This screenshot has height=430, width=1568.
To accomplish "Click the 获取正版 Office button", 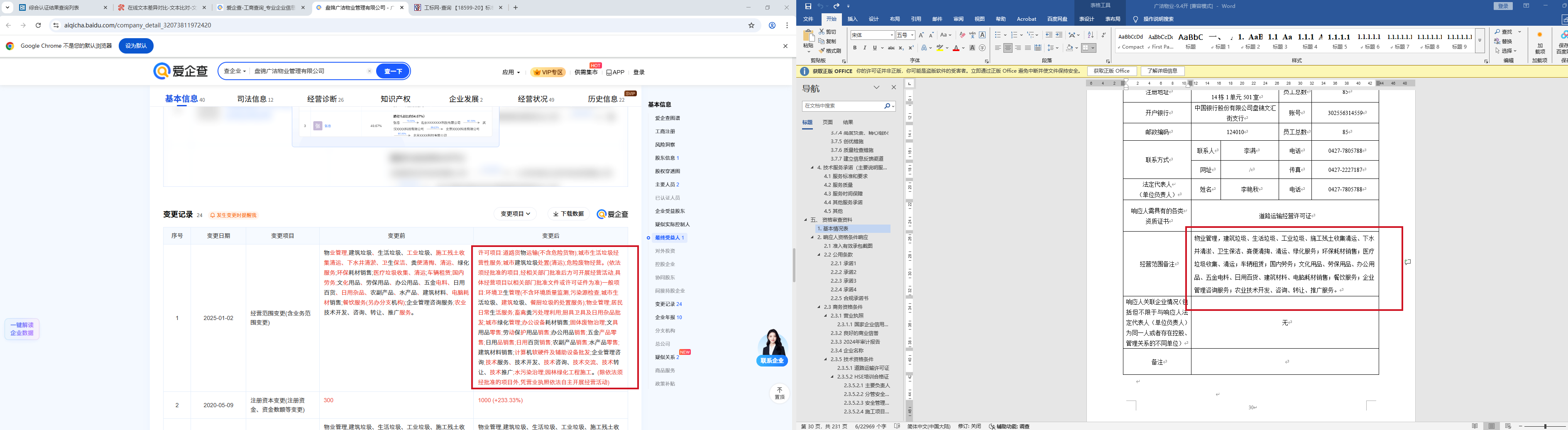I will click(x=1111, y=71).
